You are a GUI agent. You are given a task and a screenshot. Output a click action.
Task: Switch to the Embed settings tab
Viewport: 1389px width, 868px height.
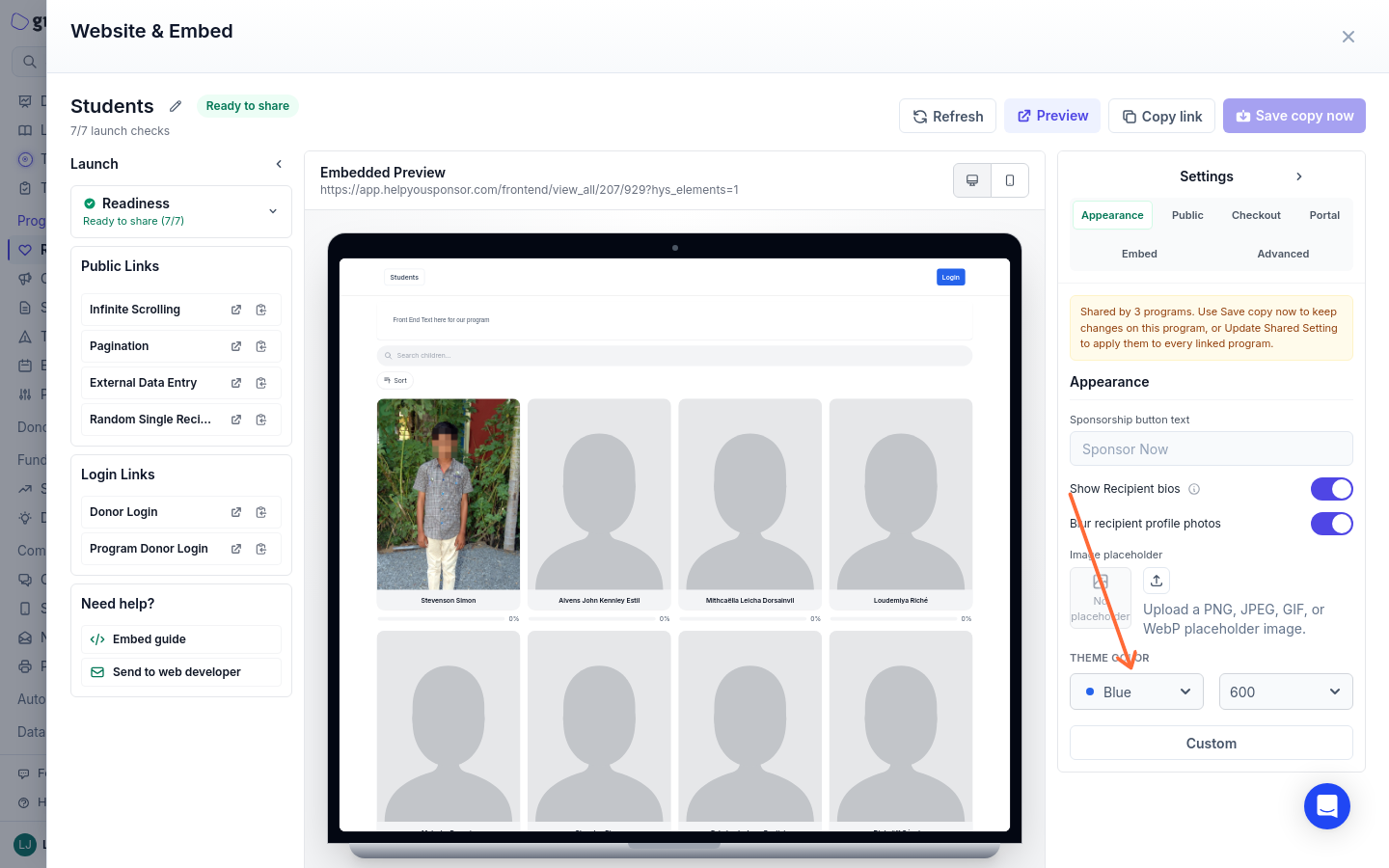coord(1139,254)
